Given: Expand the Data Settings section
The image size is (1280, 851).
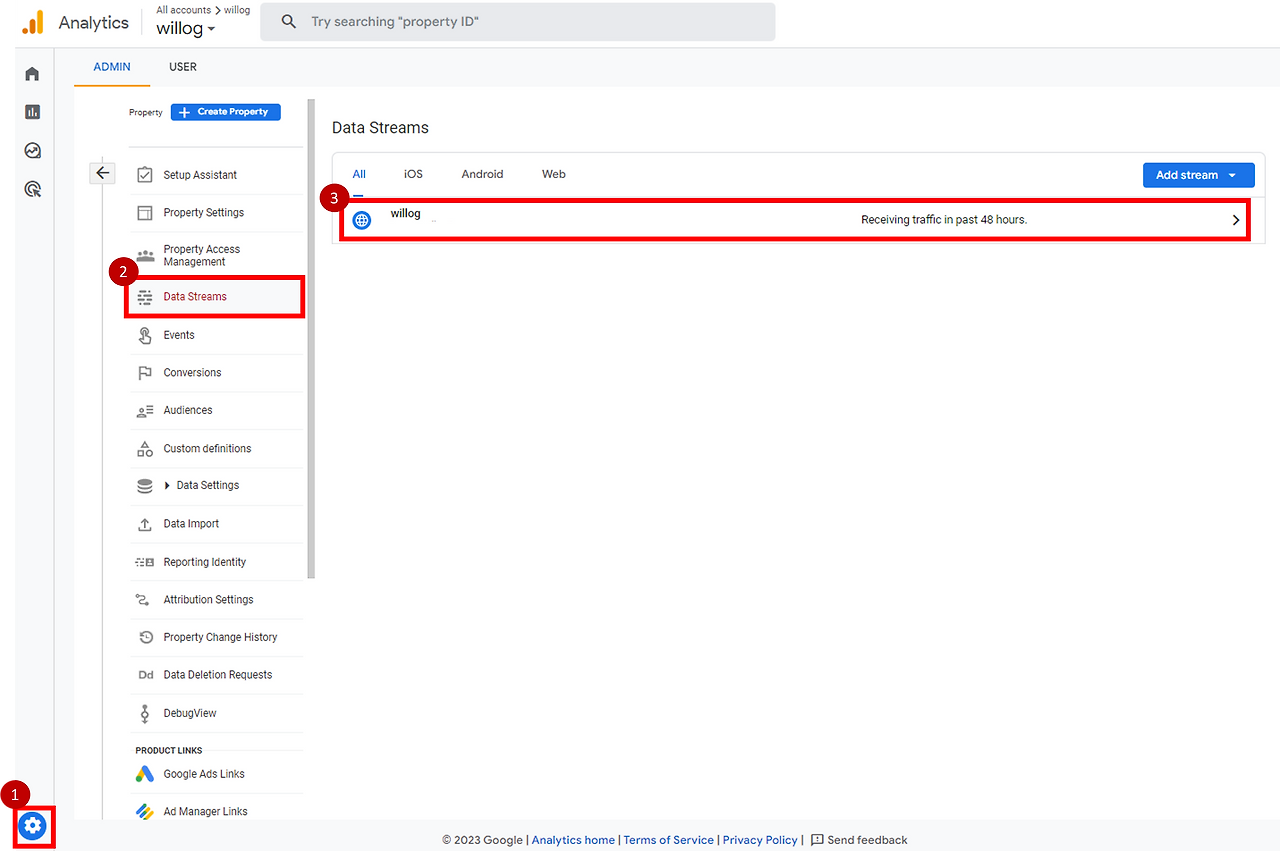Looking at the screenshot, I should 167,486.
